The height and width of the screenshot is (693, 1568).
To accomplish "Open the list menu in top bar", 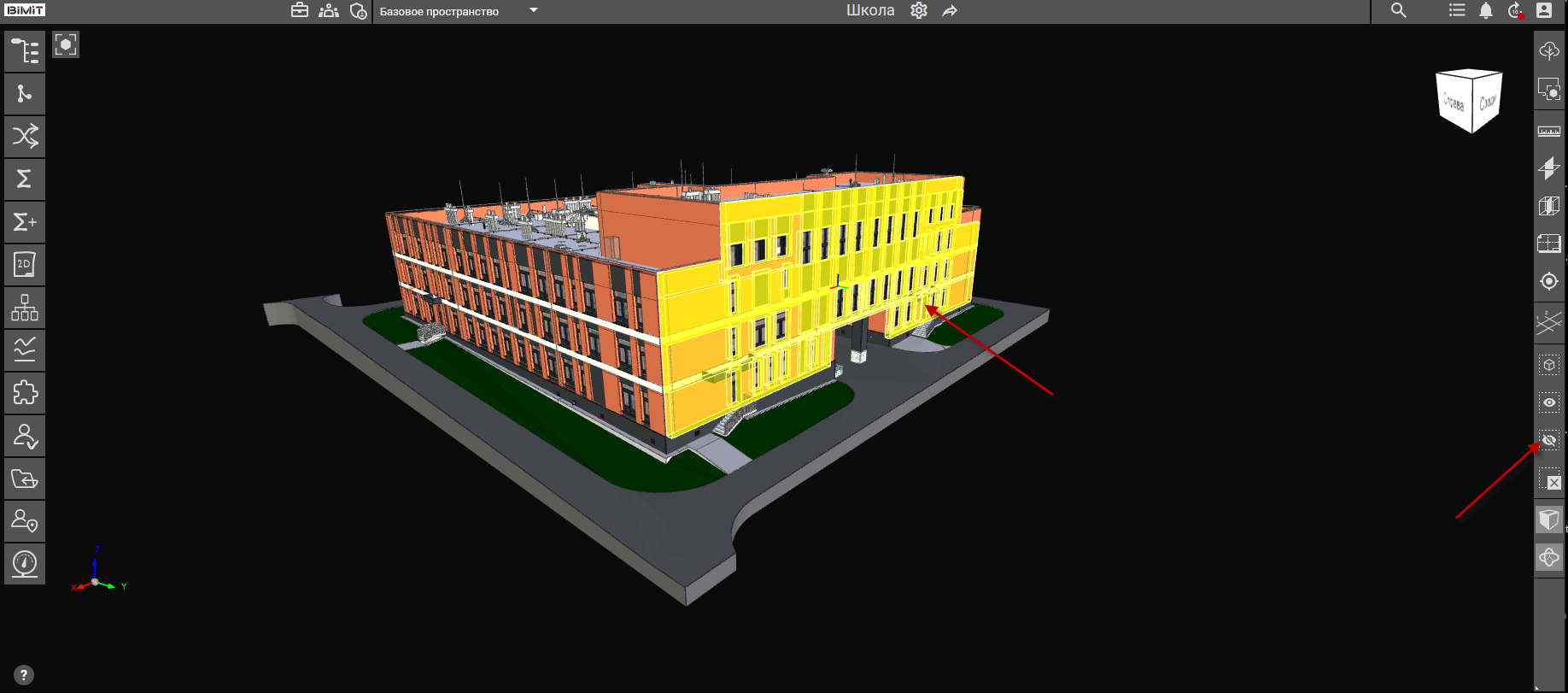I will (1457, 11).
